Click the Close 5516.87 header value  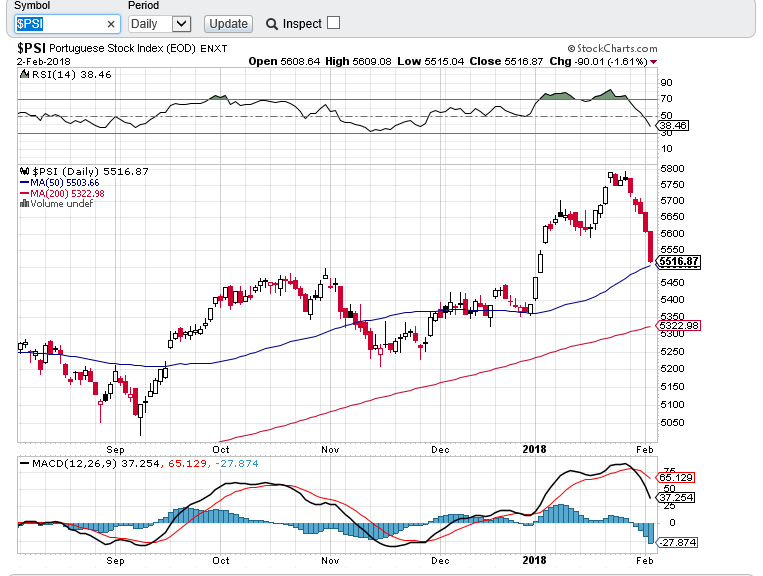click(x=506, y=61)
